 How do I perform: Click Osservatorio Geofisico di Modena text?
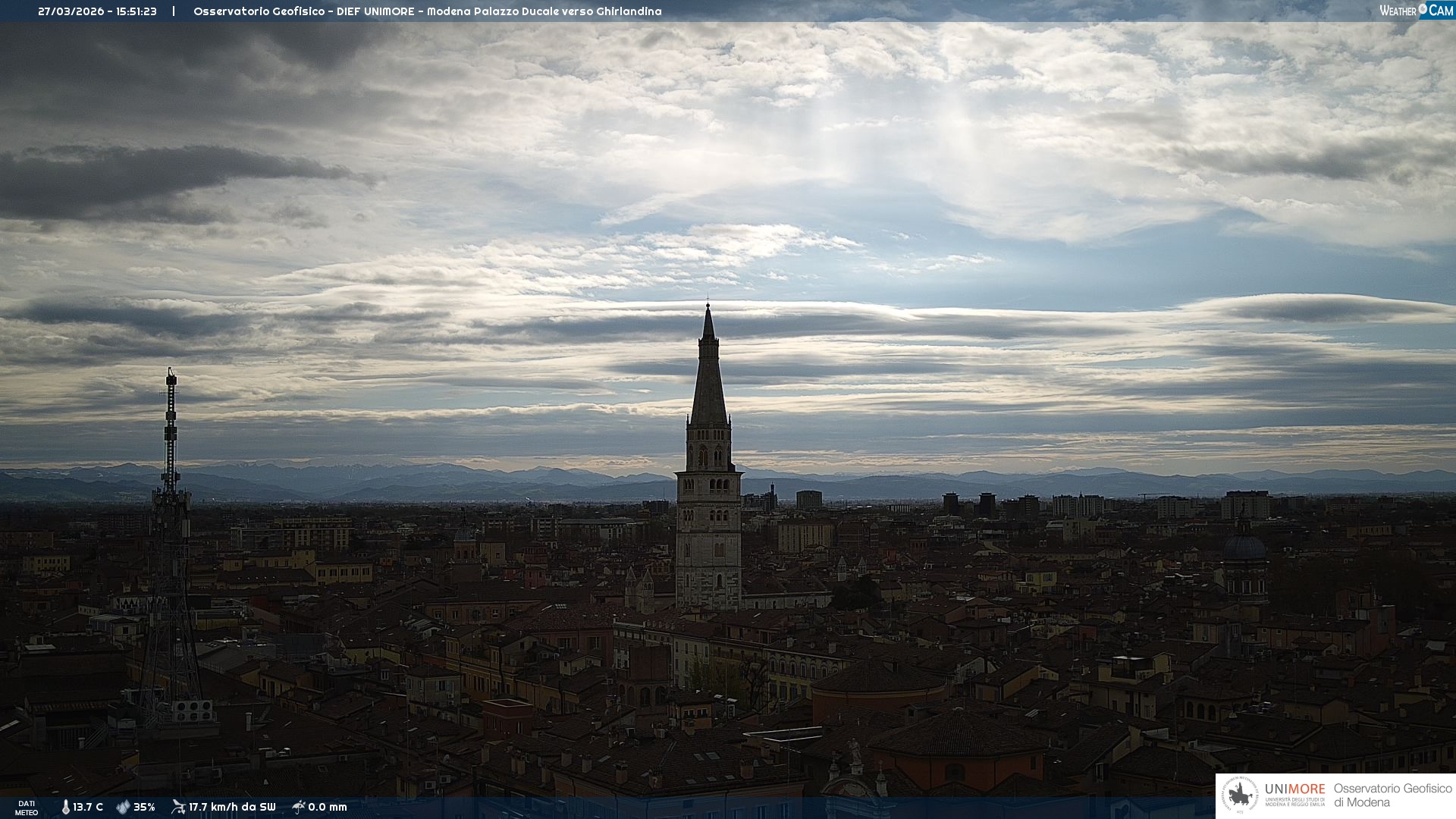tap(1392, 795)
